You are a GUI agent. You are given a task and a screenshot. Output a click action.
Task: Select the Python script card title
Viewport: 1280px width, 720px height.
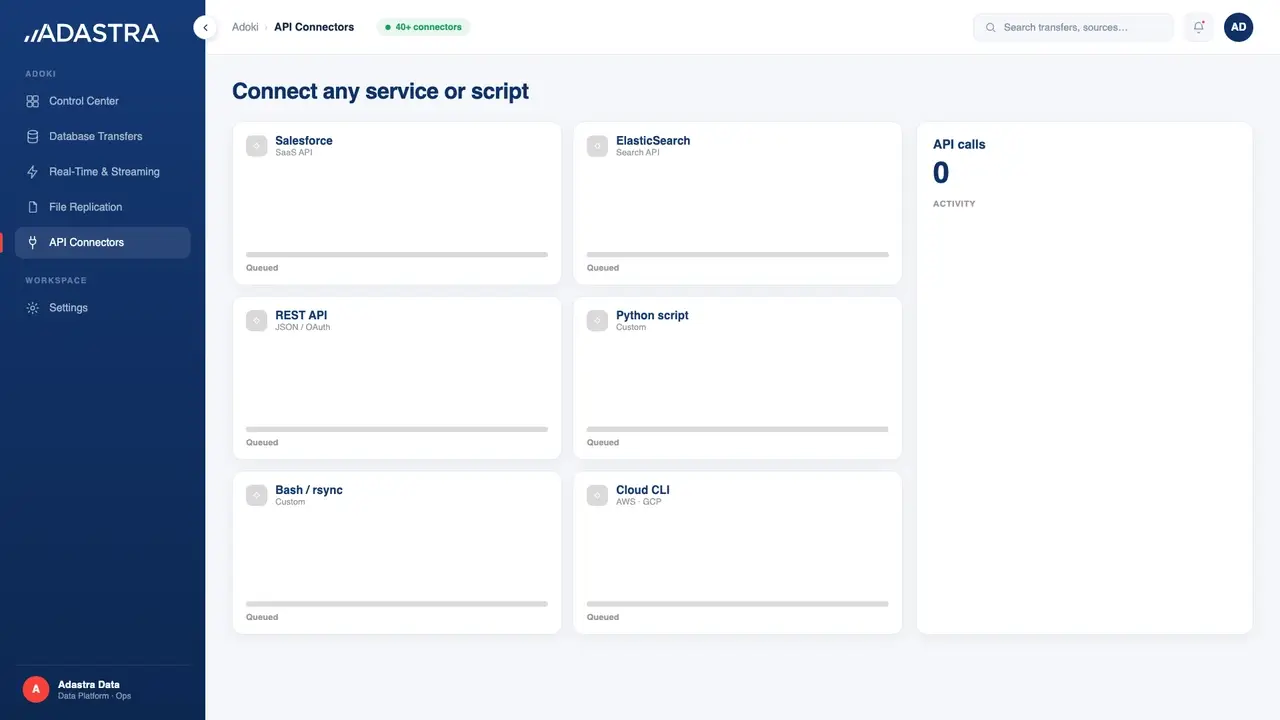click(652, 316)
